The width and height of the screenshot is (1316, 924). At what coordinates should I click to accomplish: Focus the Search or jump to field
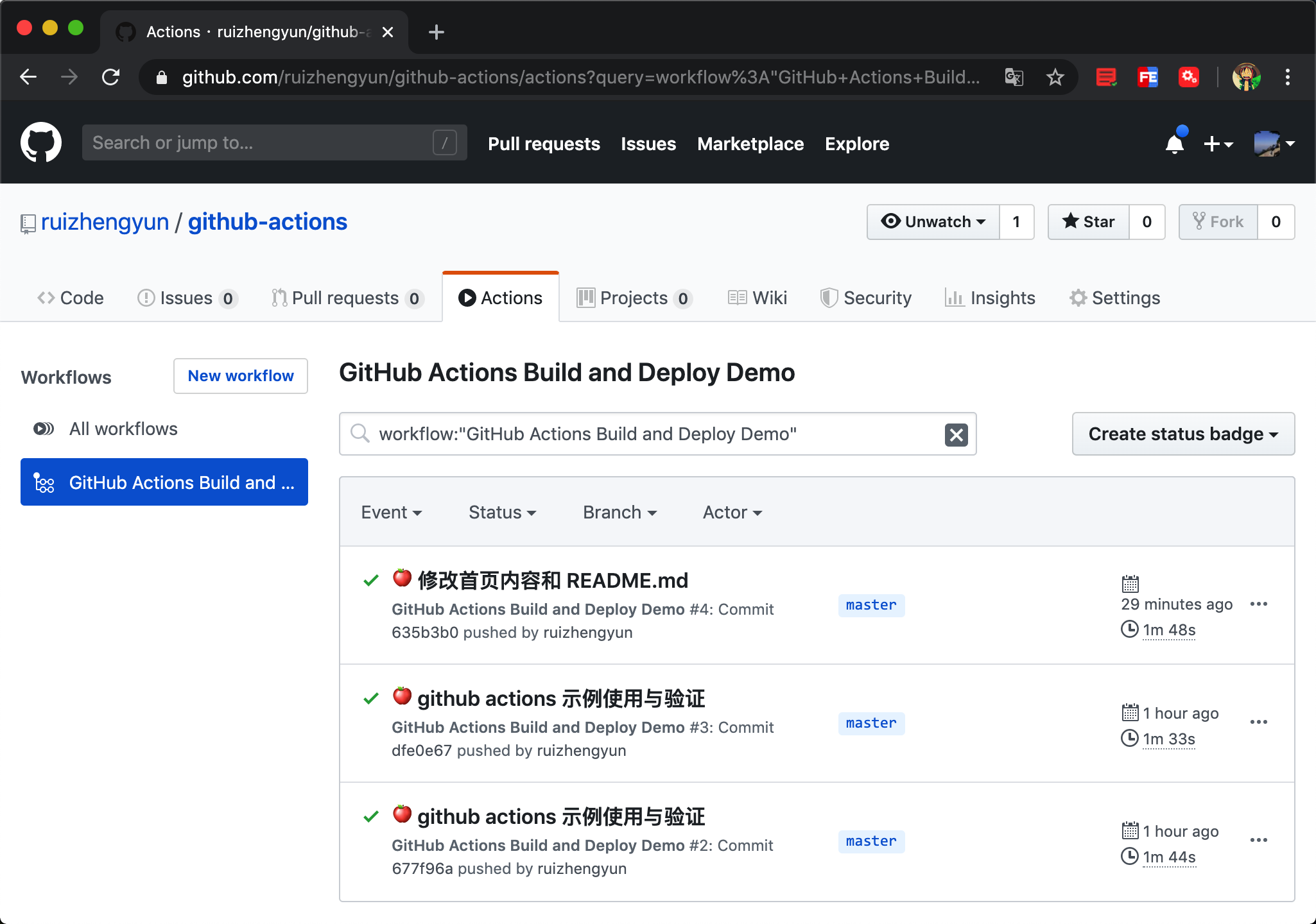[274, 142]
